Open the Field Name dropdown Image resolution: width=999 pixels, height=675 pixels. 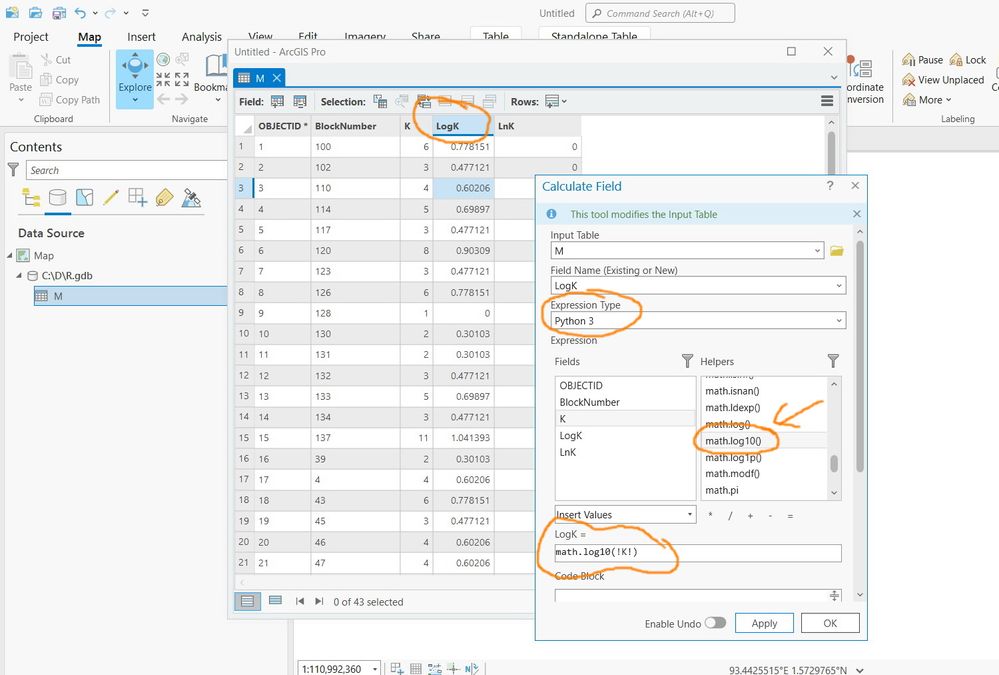tap(838, 286)
